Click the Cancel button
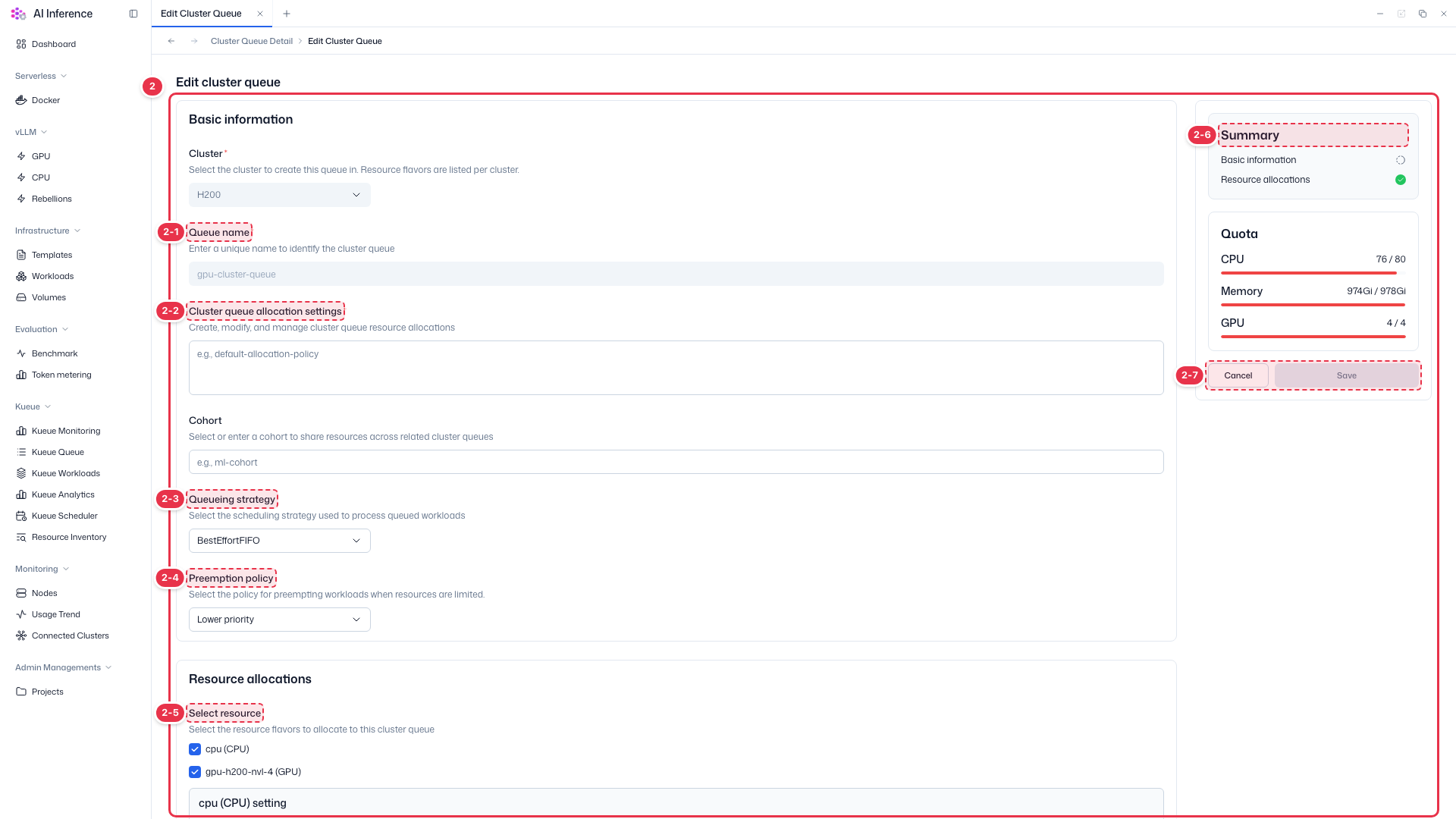This screenshot has height=819, width=1456. pyautogui.click(x=1238, y=375)
